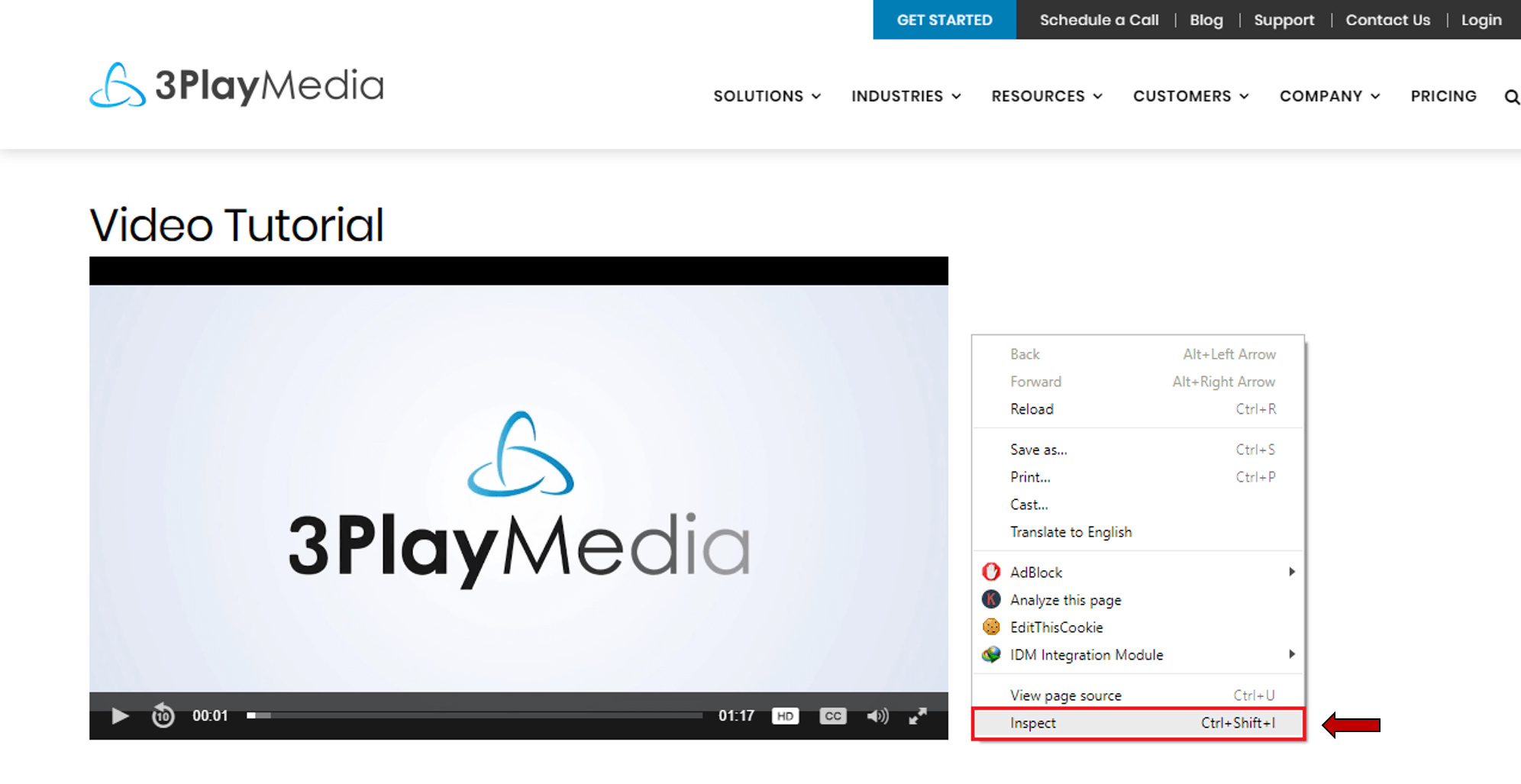
Task: Toggle HD video quality
Action: [x=785, y=716]
